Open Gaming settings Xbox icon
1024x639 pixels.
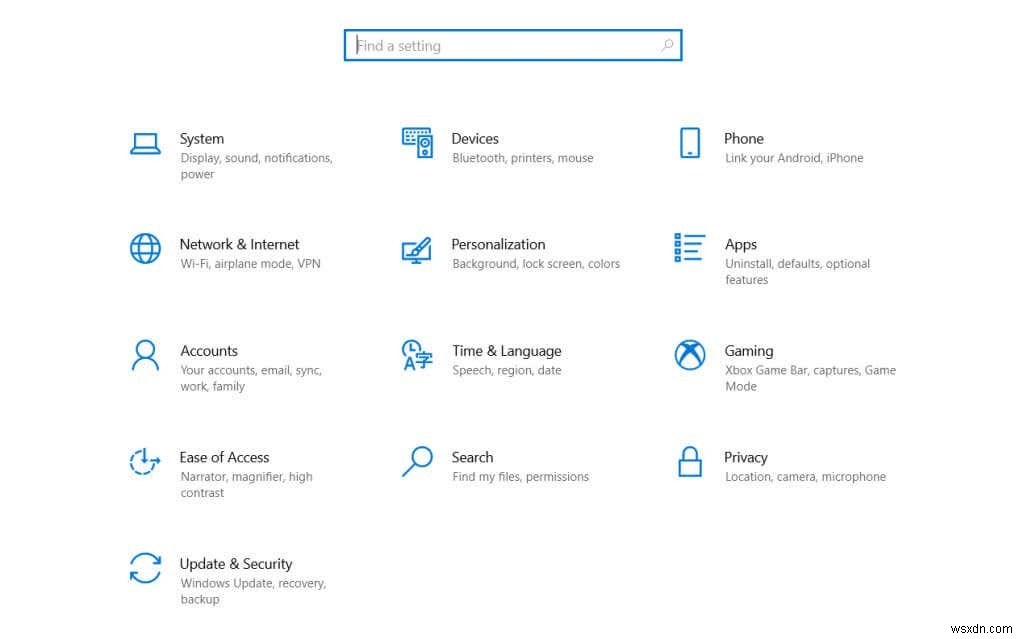point(689,355)
